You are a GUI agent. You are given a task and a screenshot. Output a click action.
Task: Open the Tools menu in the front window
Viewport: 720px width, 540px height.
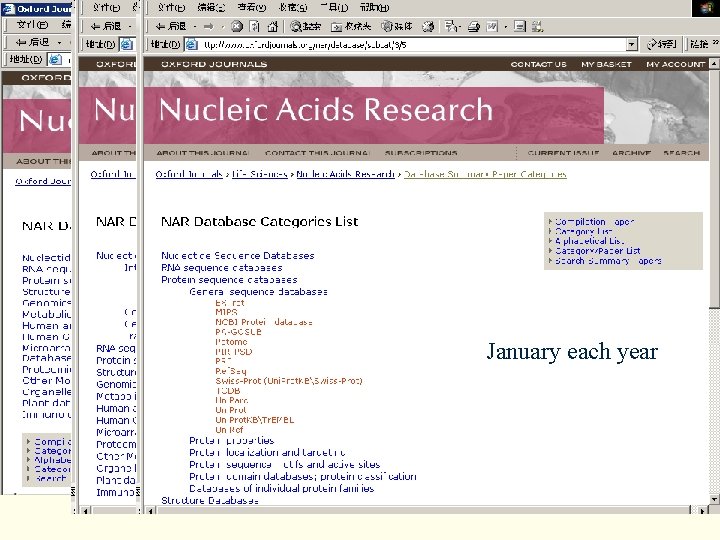[x=334, y=8]
